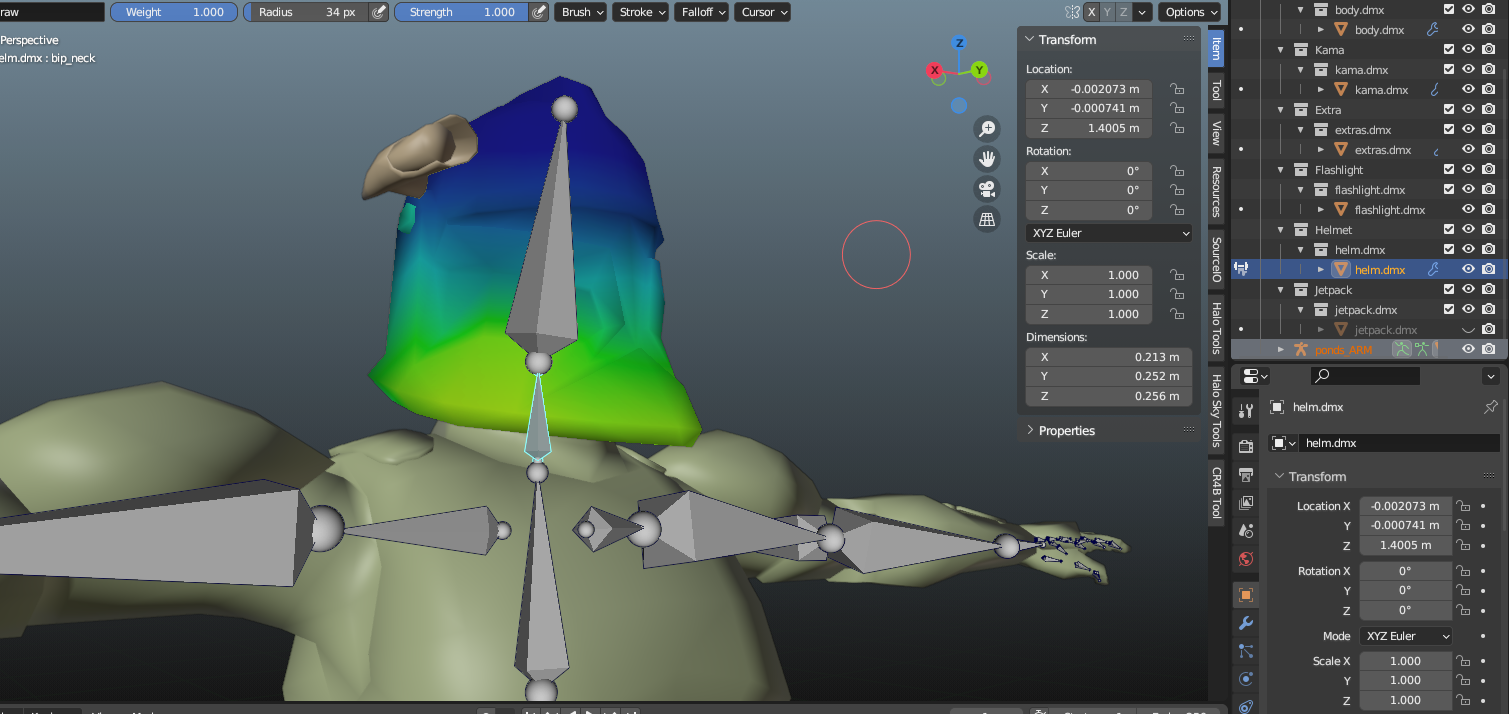Switch to the Halo Tools sidebar tab

[1216, 329]
